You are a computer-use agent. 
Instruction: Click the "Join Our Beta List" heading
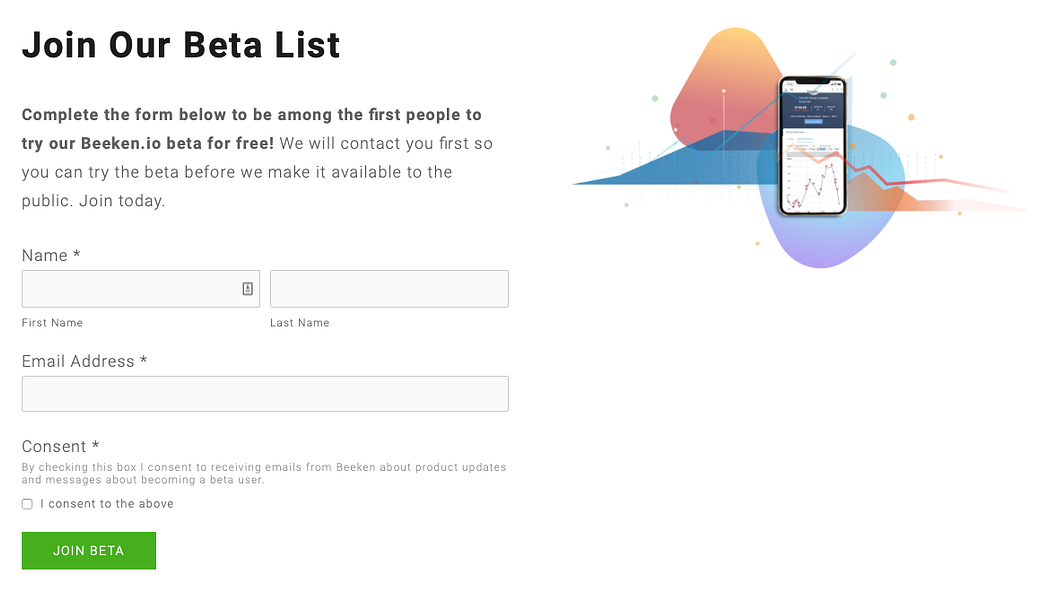click(x=181, y=45)
